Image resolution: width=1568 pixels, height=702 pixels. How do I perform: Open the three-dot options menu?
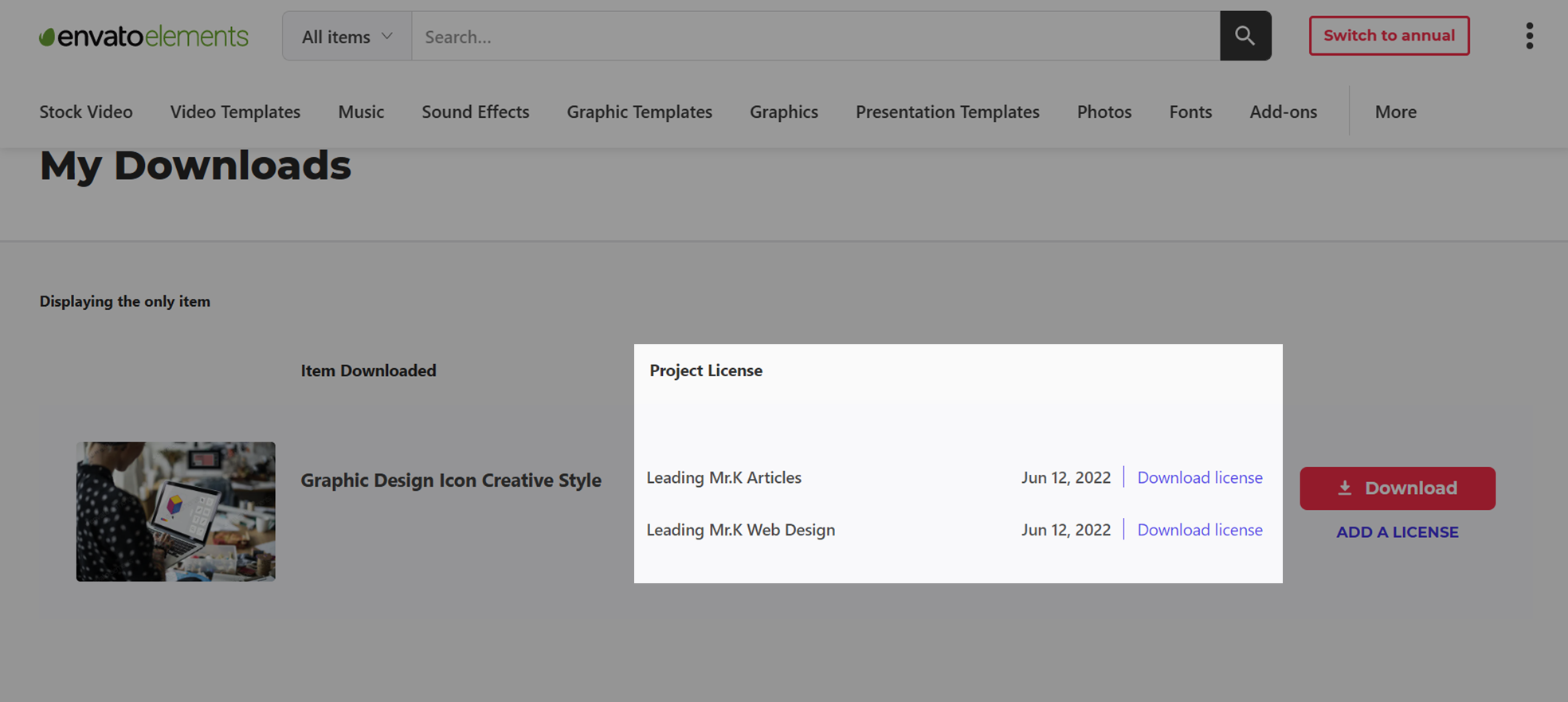(1529, 36)
